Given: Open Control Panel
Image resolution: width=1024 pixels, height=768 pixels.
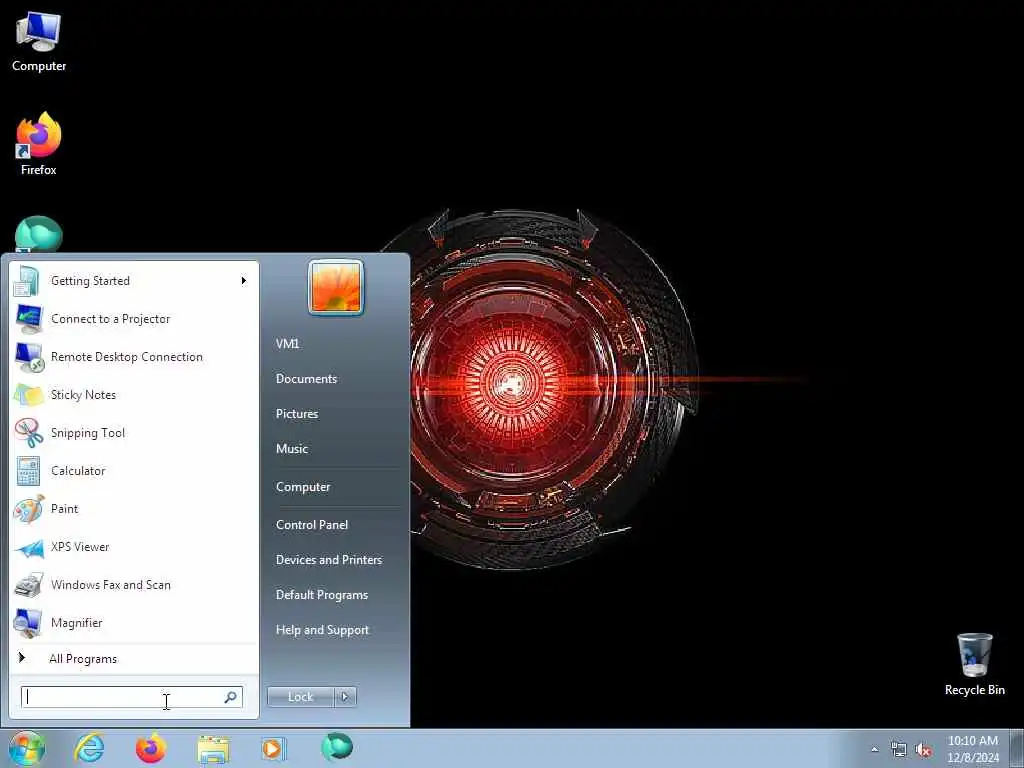Looking at the screenshot, I should pos(312,525).
